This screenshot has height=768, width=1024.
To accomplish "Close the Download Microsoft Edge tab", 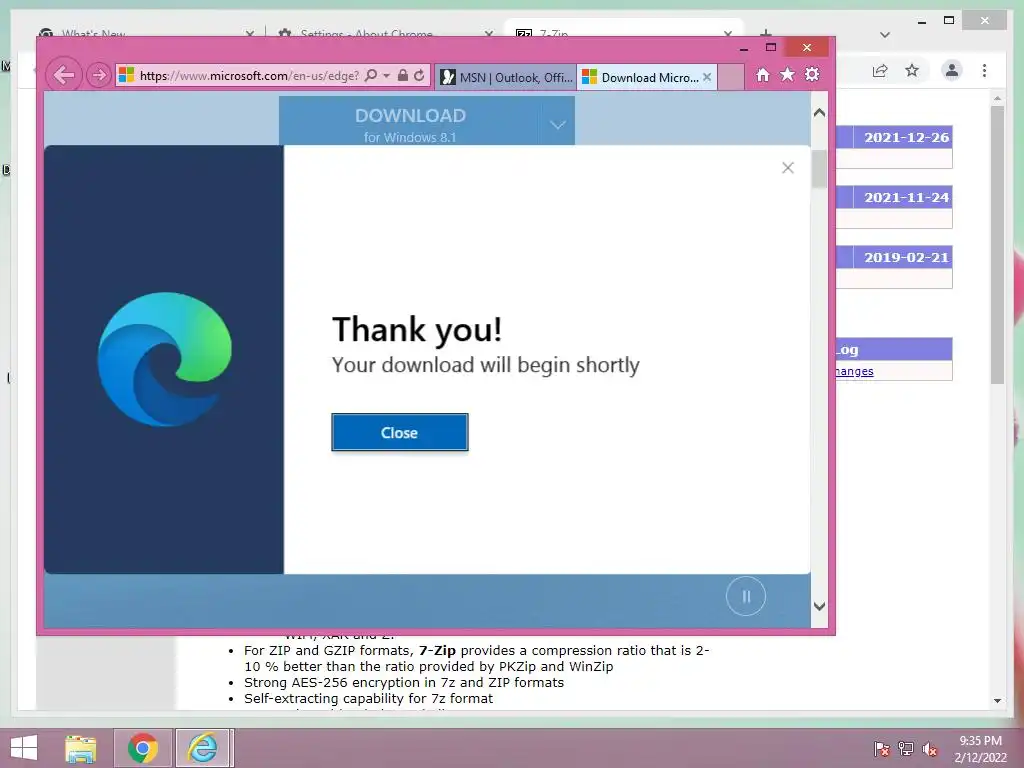I will (707, 77).
